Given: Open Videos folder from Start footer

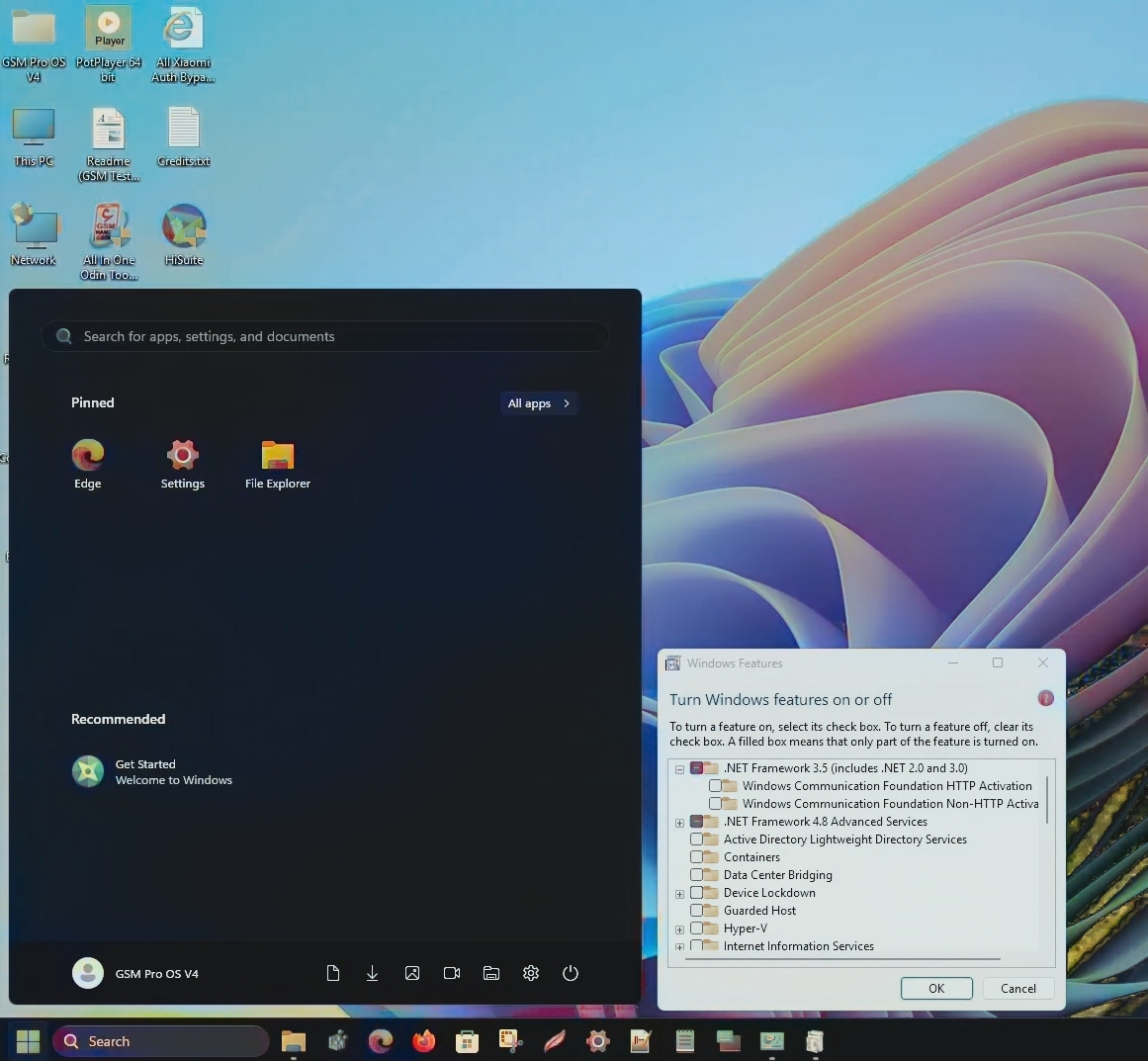Looking at the screenshot, I should click(452, 973).
